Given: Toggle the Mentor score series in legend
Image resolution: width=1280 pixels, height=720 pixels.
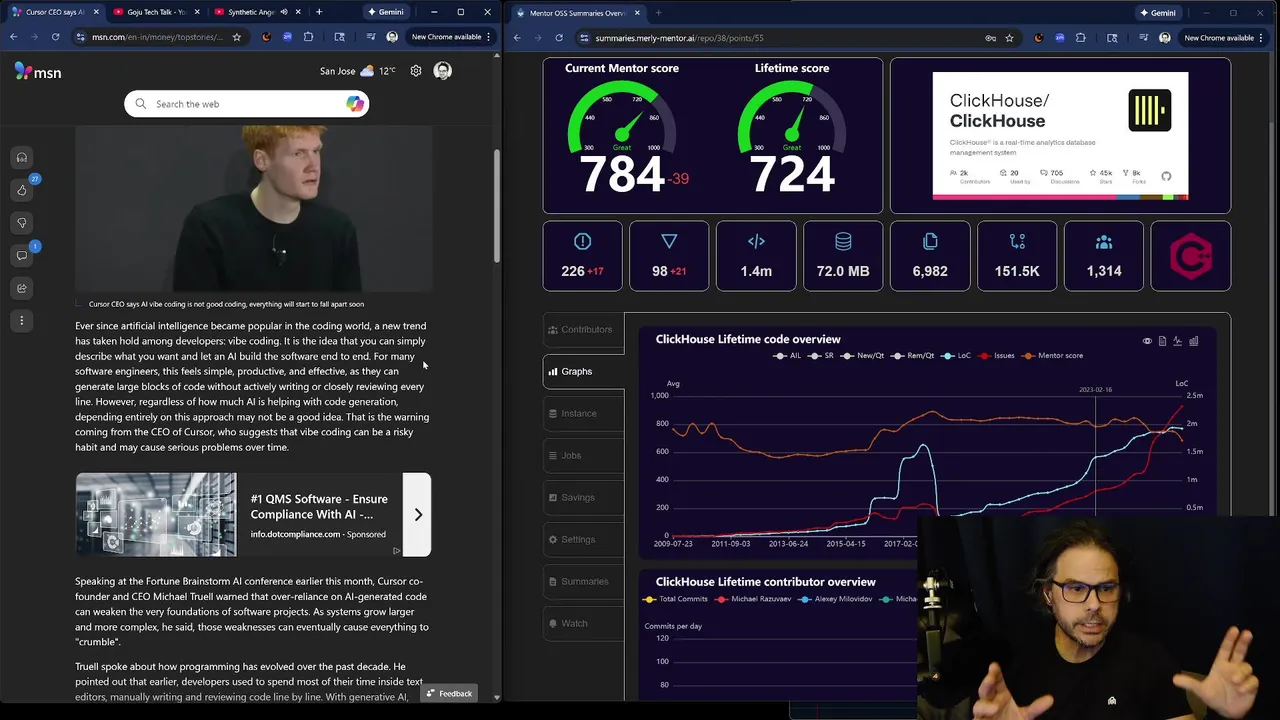Looking at the screenshot, I should pos(1052,355).
